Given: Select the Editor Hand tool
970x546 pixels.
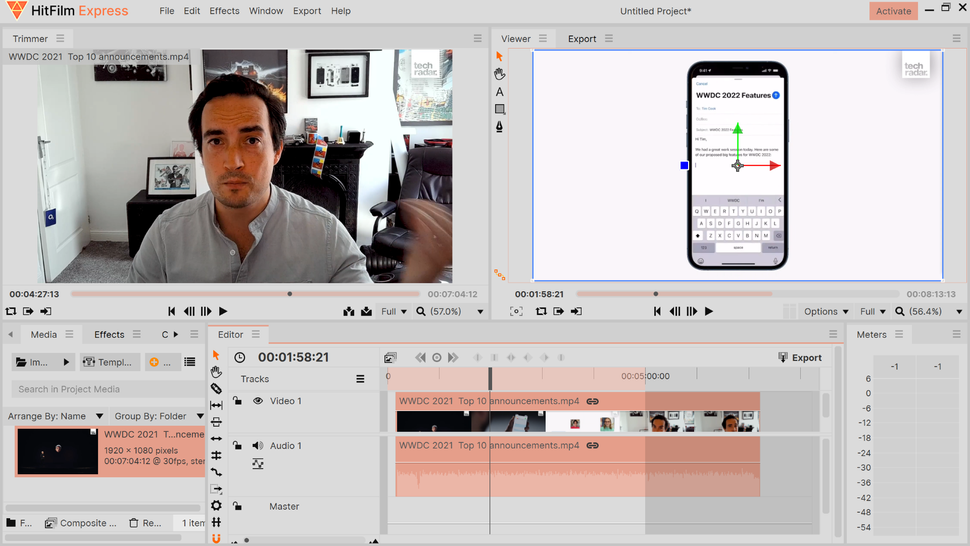Looking at the screenshot, I should point(216,372).
